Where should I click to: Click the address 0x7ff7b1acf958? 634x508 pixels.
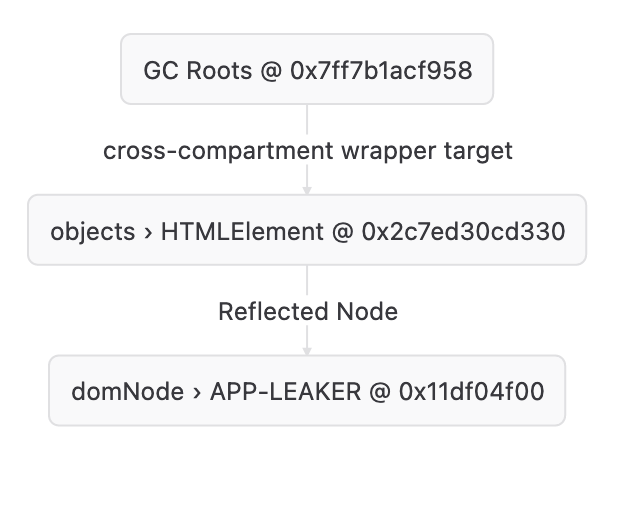(381, 71)
